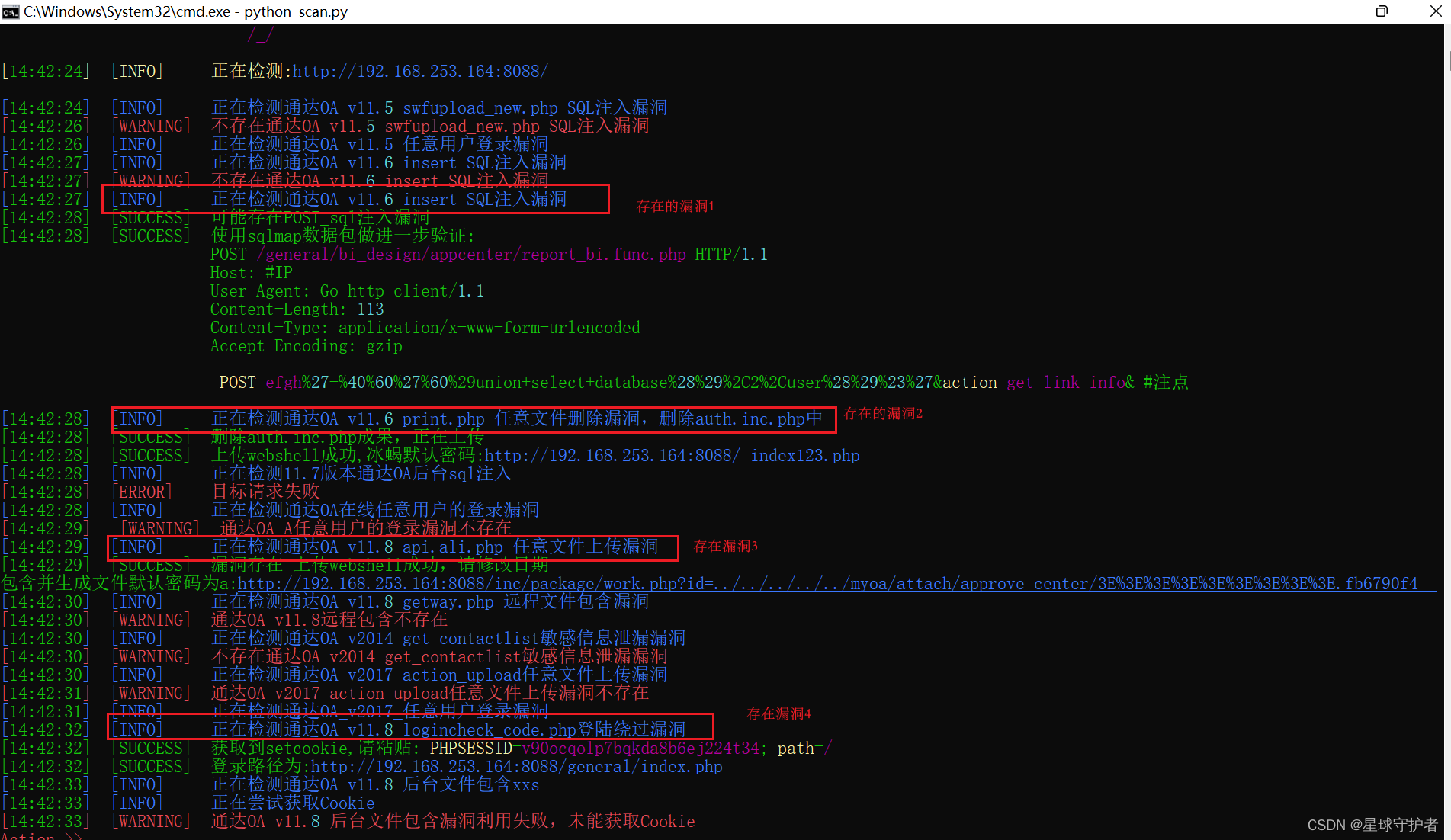Click the PHPSESSID cookie value

[640, 748]
